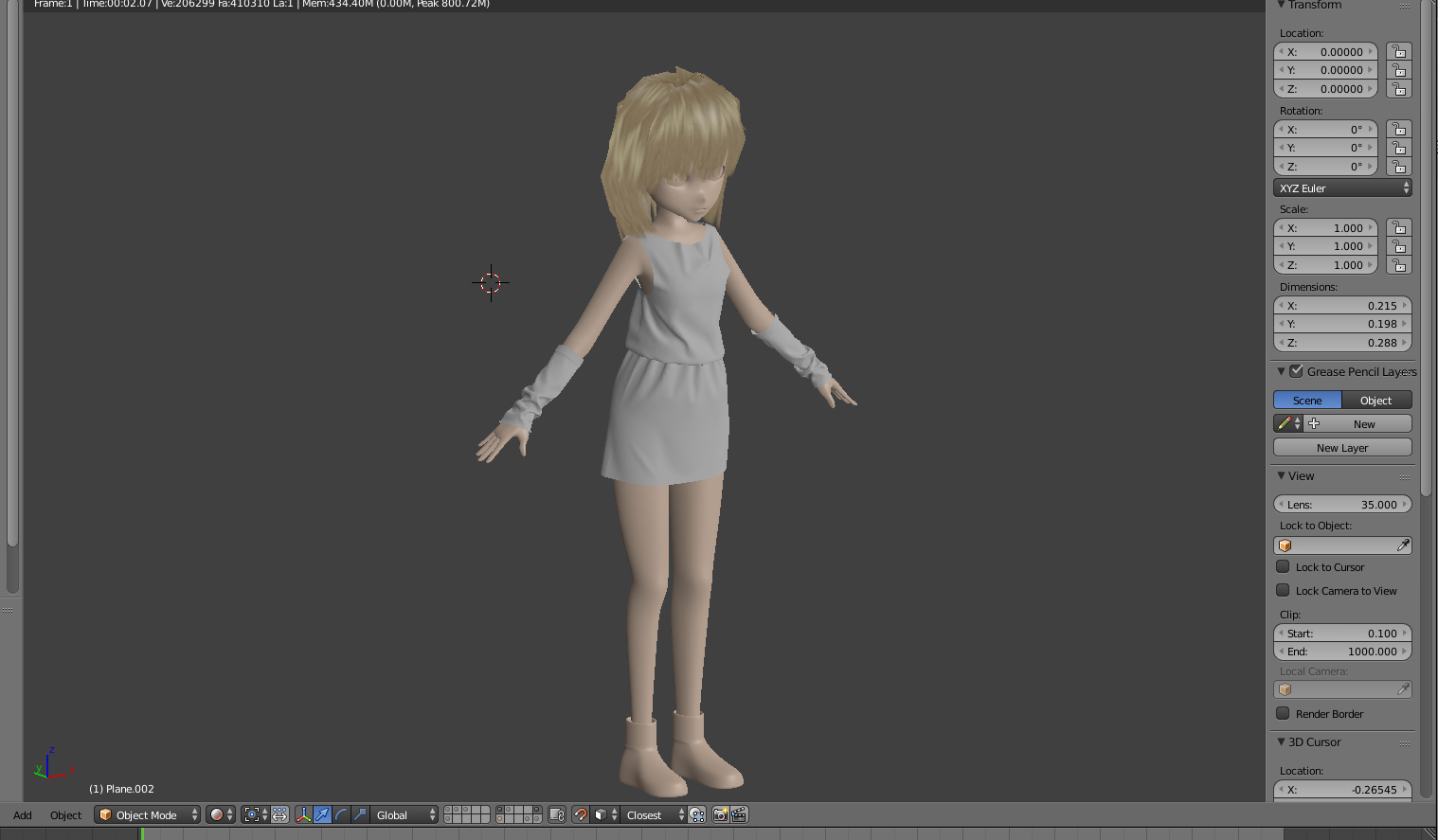Screen dimensions: 1438x840
Task: Select the scale manipulator icon
Action: [360, 814]
